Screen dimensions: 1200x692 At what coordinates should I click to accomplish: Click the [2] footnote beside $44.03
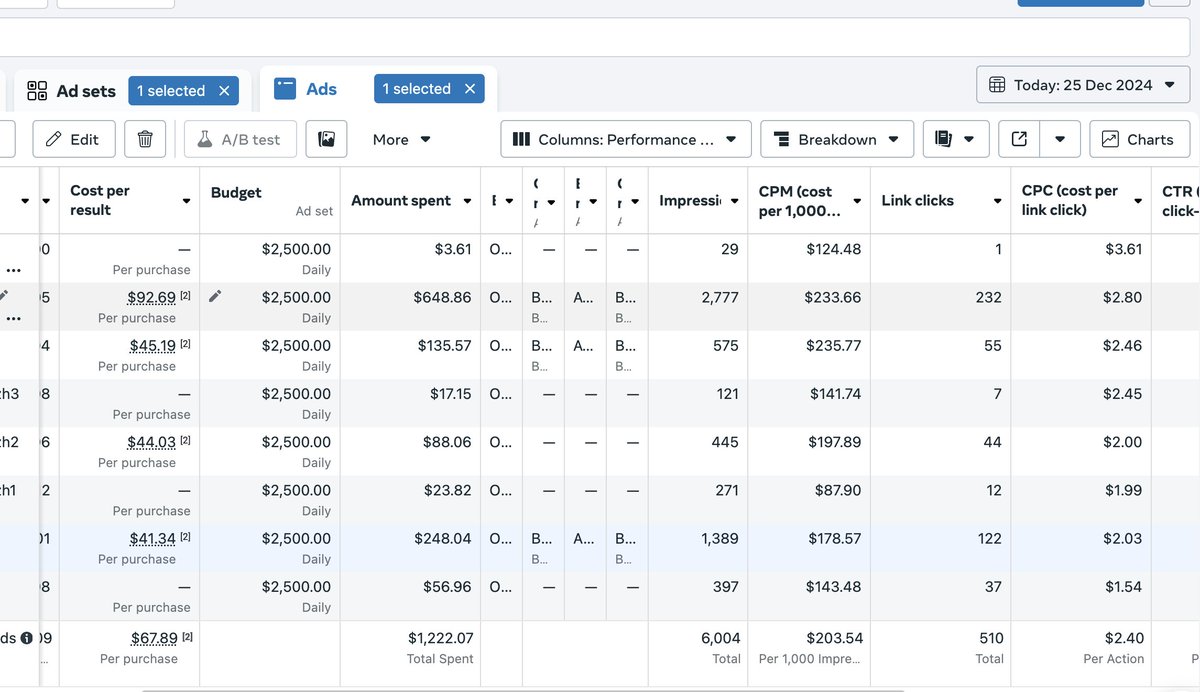tap(185, 440)
